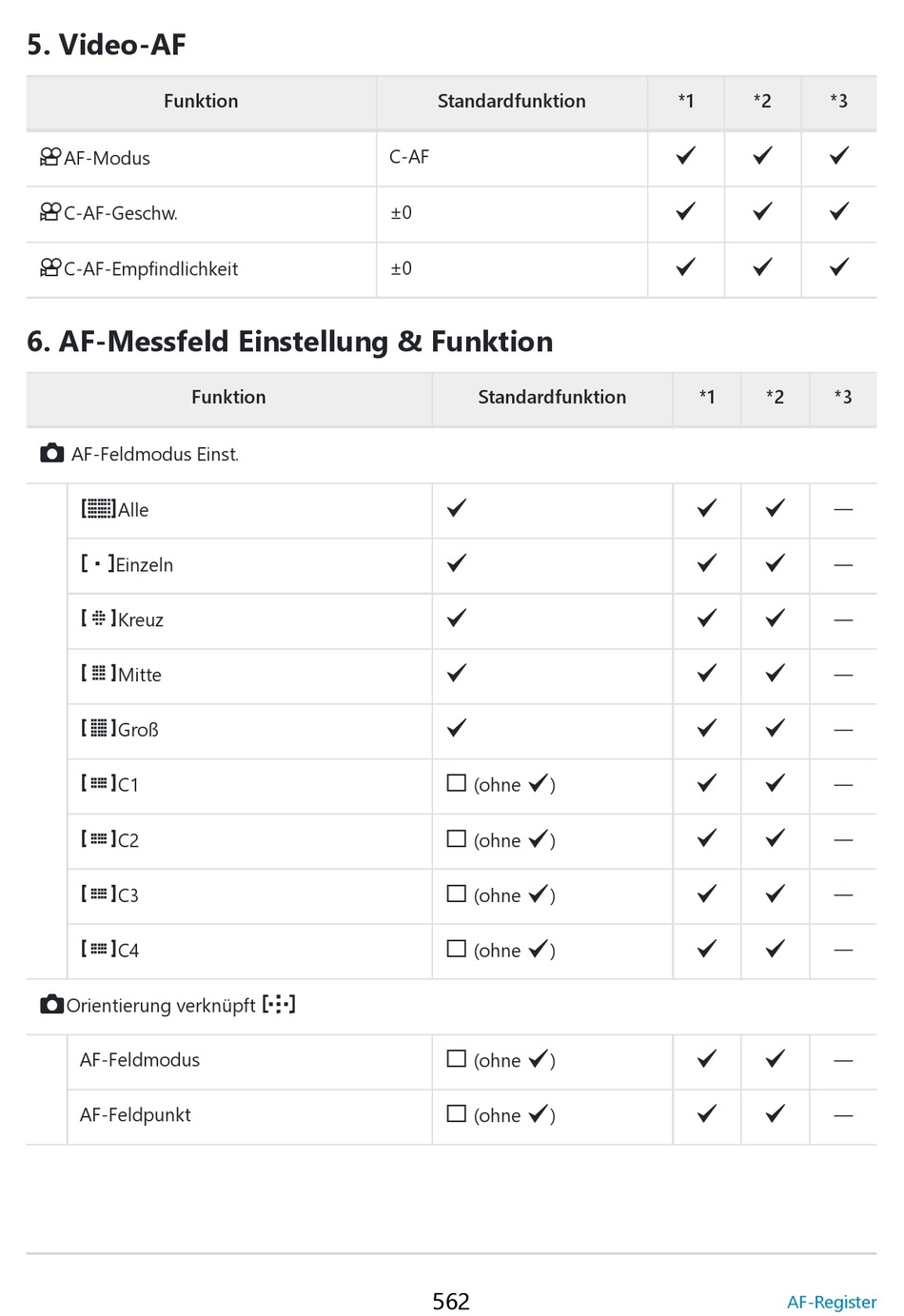This screenshot has height=1316, width=904.
Task: Click the Mitte mid-size target icon
Action: pyautogui.click(x=98, y=674)
